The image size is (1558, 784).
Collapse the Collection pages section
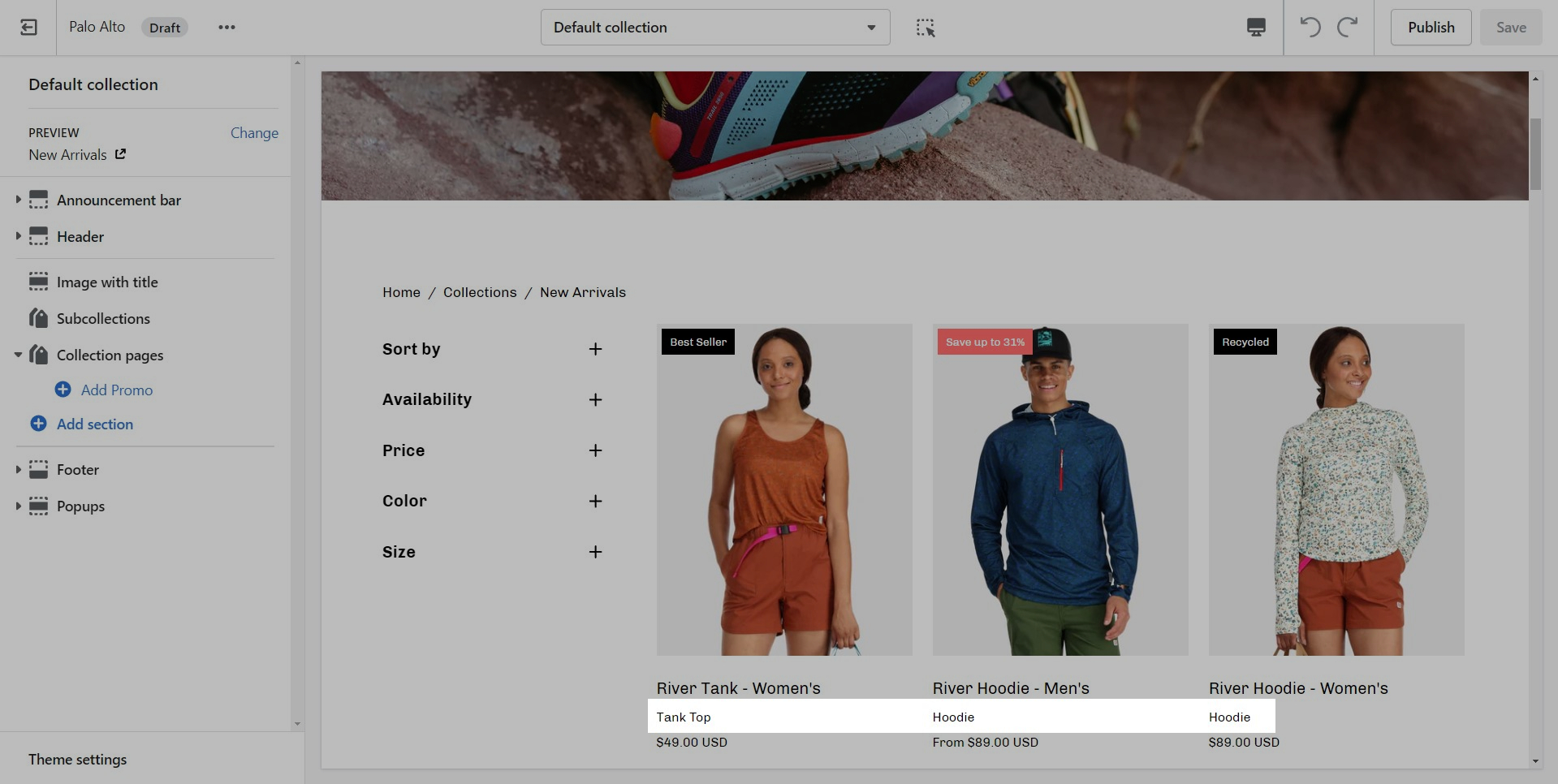[x=18, y=355]
